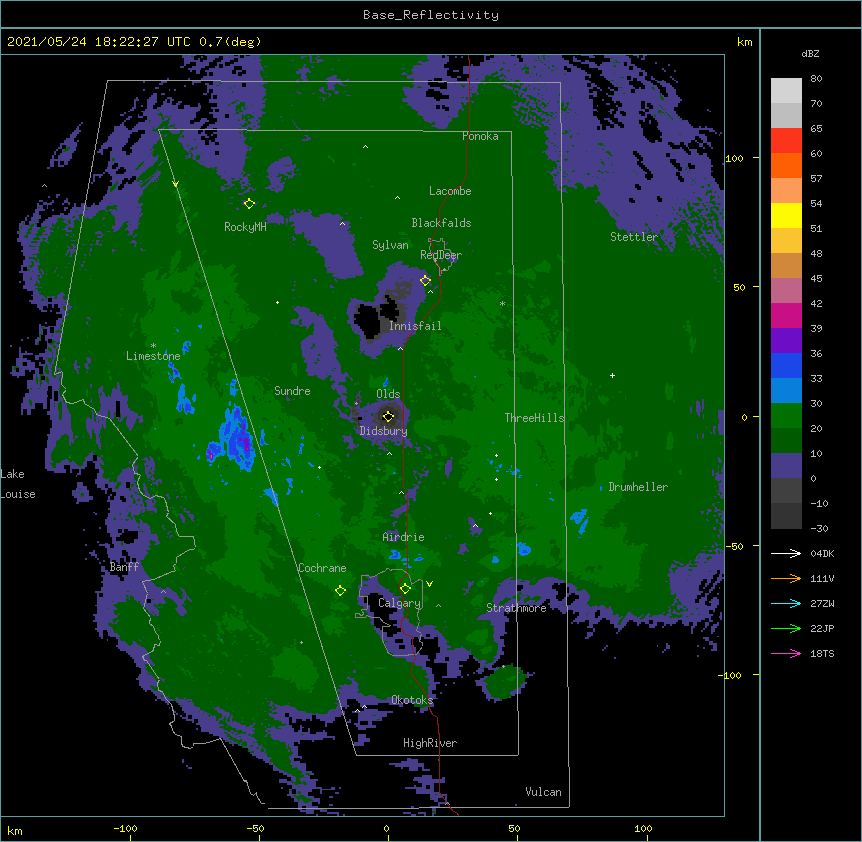Click the HighRiver town label
Viewport: 862px width, 842px height.
click(x=430, y=743)
